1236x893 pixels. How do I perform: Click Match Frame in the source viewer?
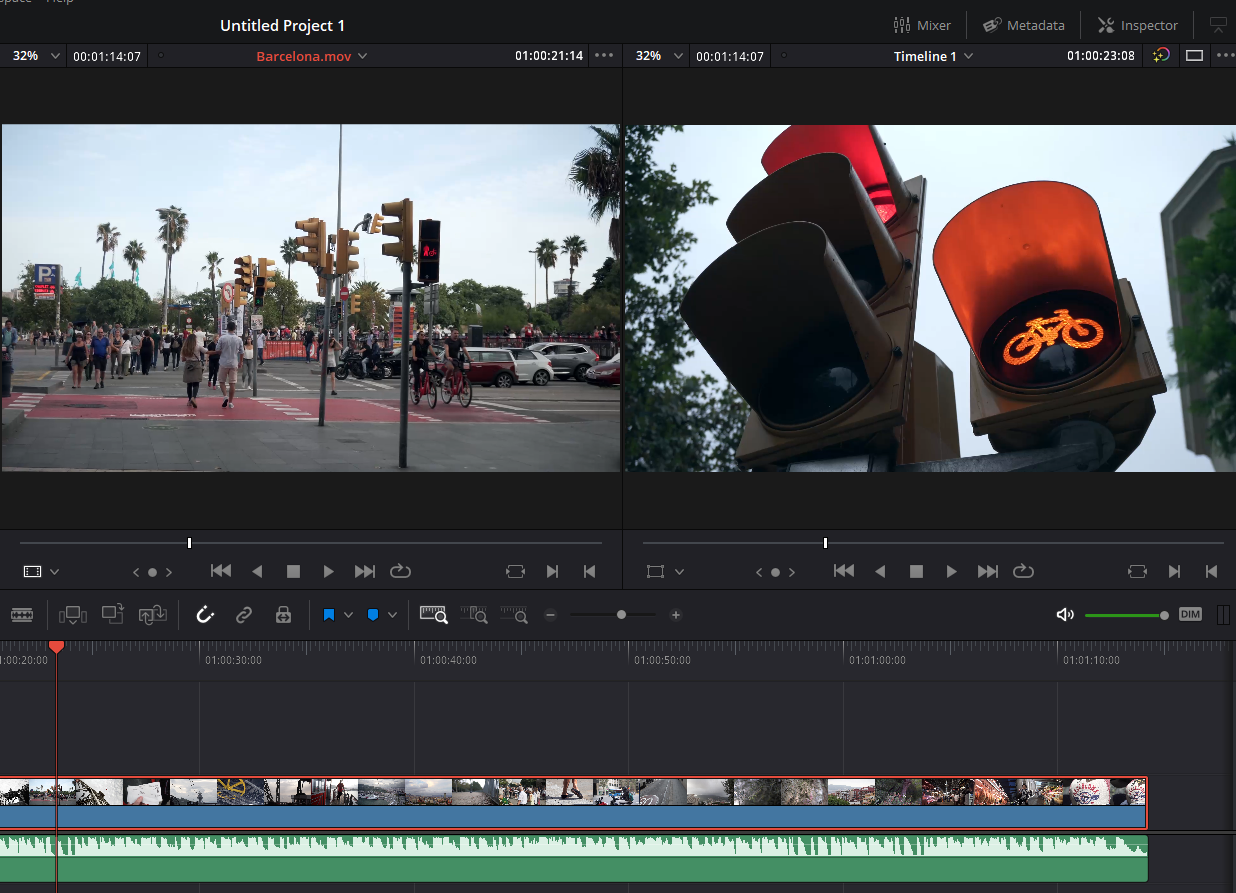515,571
